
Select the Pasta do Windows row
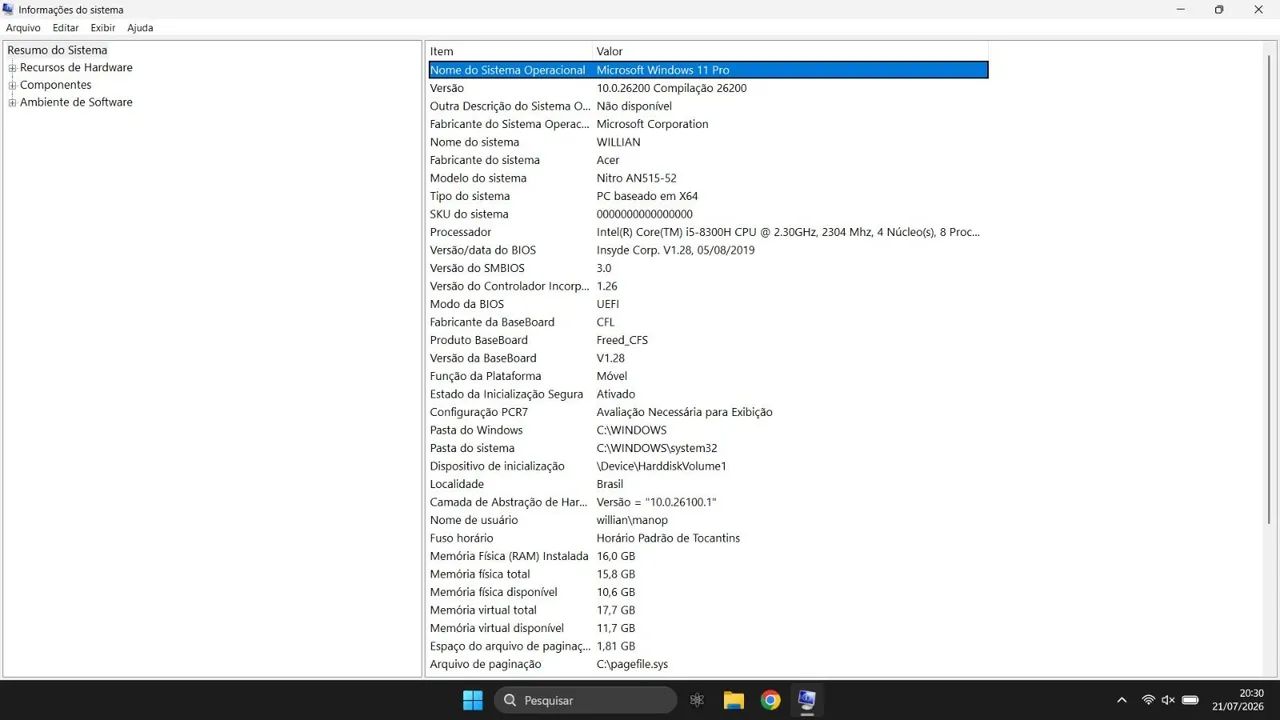708,430
